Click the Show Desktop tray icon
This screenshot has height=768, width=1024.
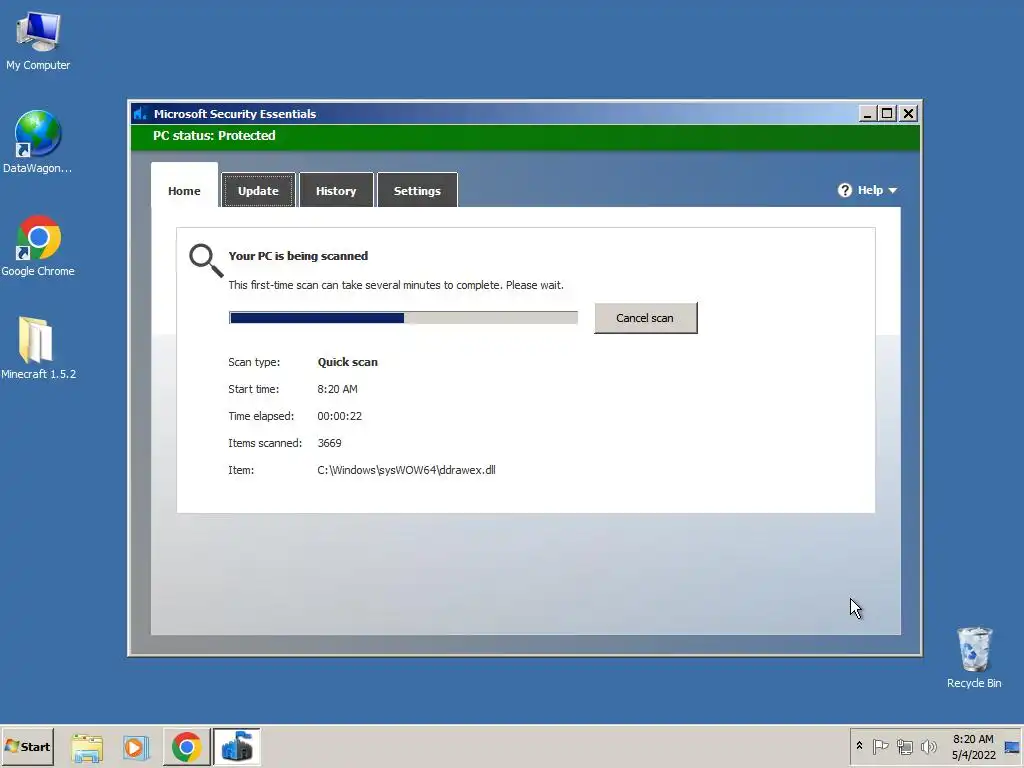(1012, 747)
